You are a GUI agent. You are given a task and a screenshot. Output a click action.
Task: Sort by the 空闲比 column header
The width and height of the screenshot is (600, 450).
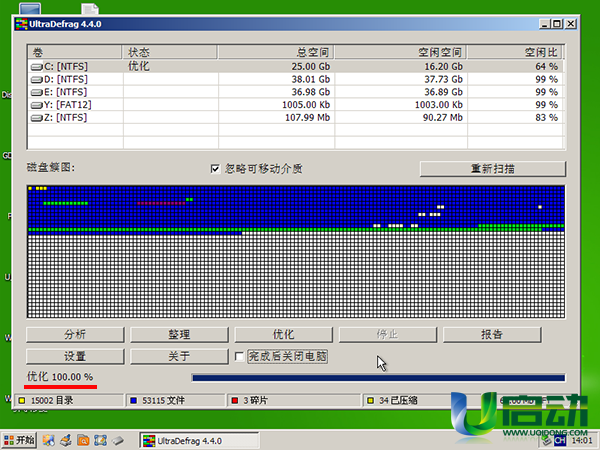tap(515, 52)
